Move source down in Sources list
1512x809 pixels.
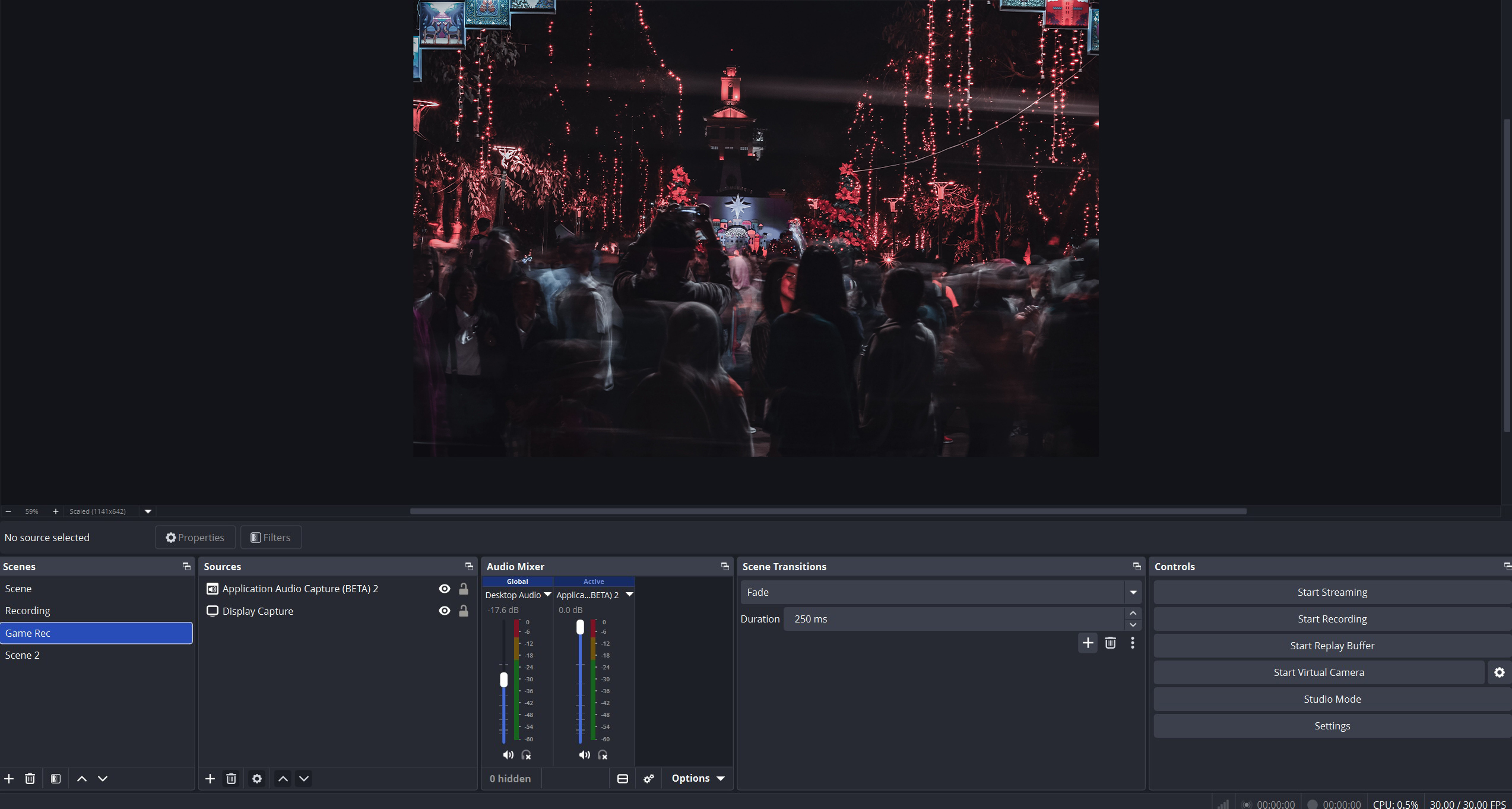tap(304, 779)
